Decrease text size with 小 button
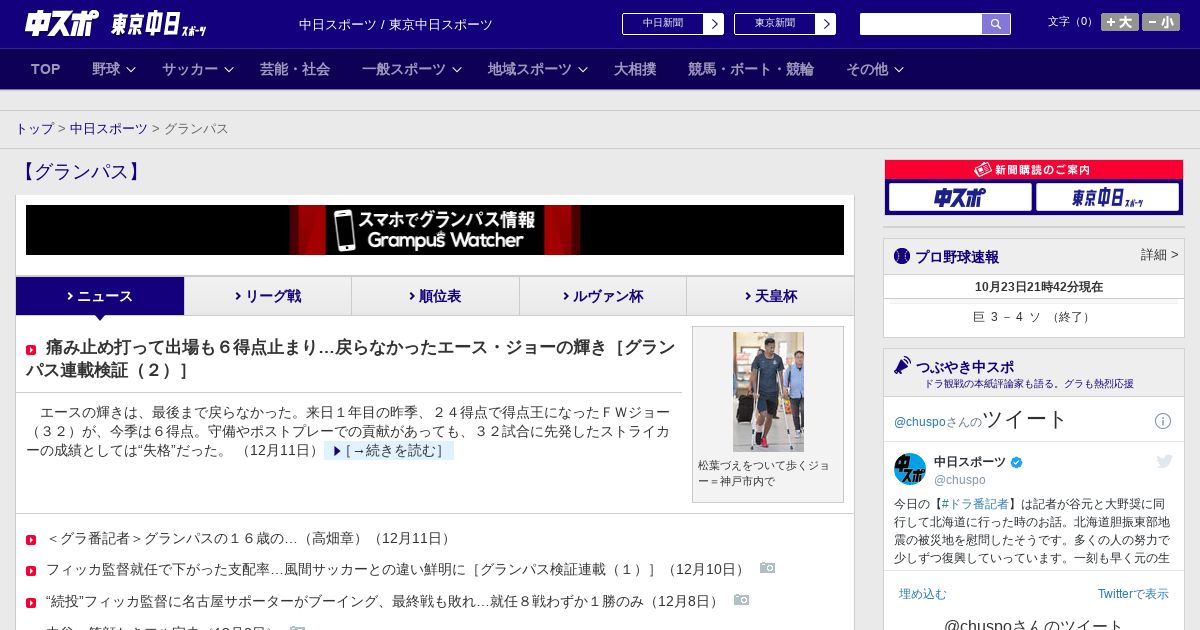The image size is (1200, 630). tap(1161, 22)
